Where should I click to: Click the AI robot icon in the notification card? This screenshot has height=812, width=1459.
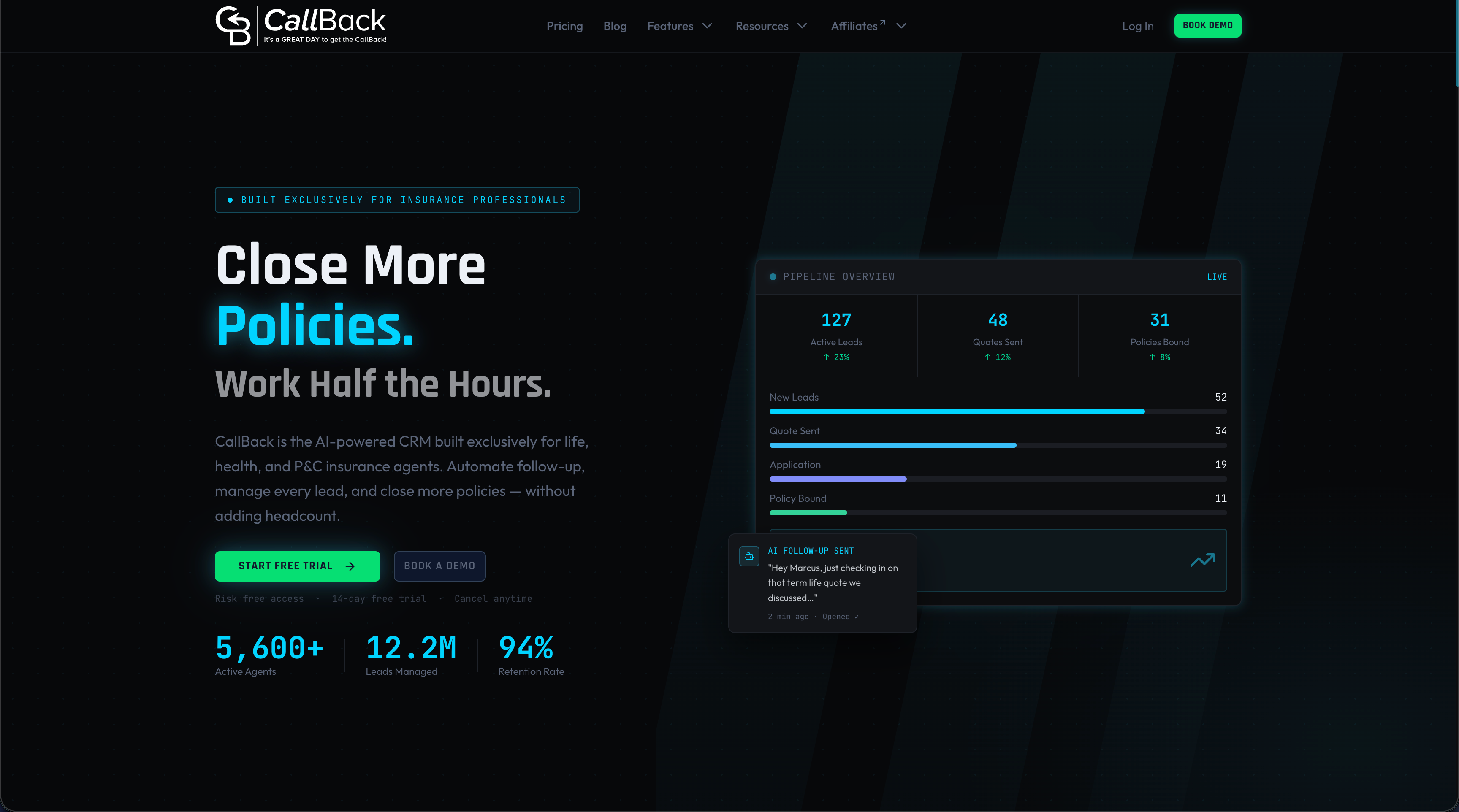pyautogui.click(x=749, y=556)
